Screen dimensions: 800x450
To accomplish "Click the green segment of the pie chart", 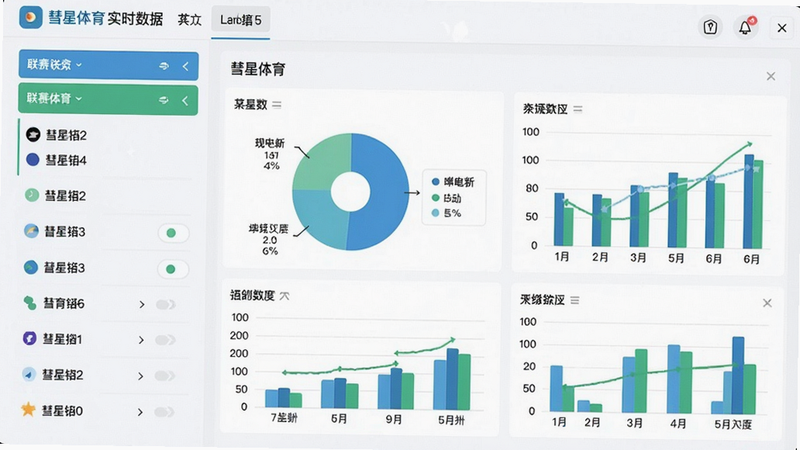I will click(x=324, y=162).
